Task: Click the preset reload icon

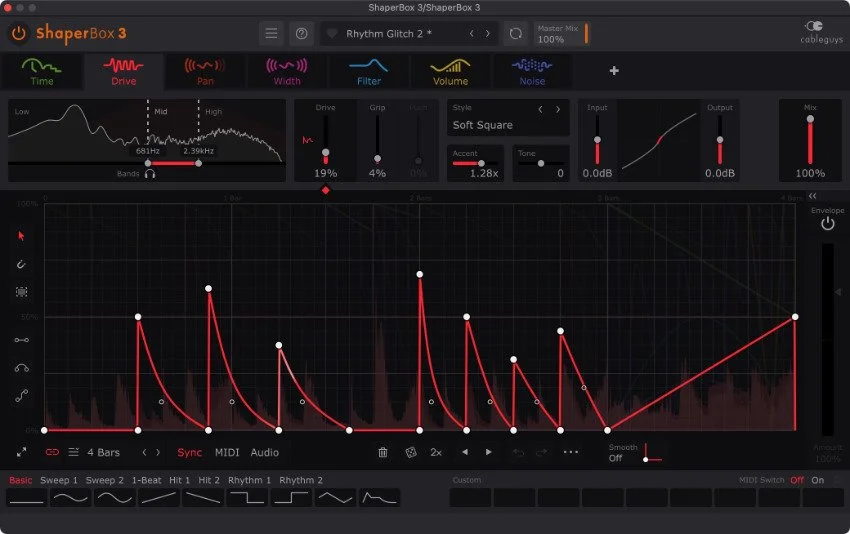Action: (x=516, y=34)
